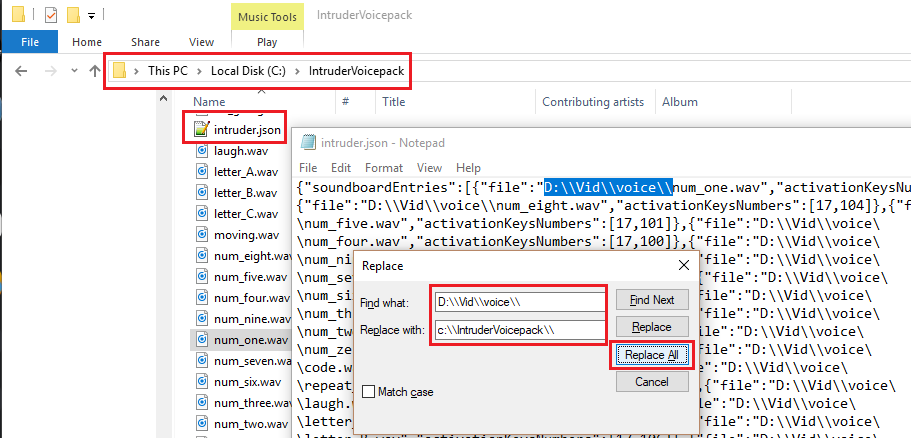Click the Find Next button
911x438 pixels.
pyautogui.click(x=652, y=300)
